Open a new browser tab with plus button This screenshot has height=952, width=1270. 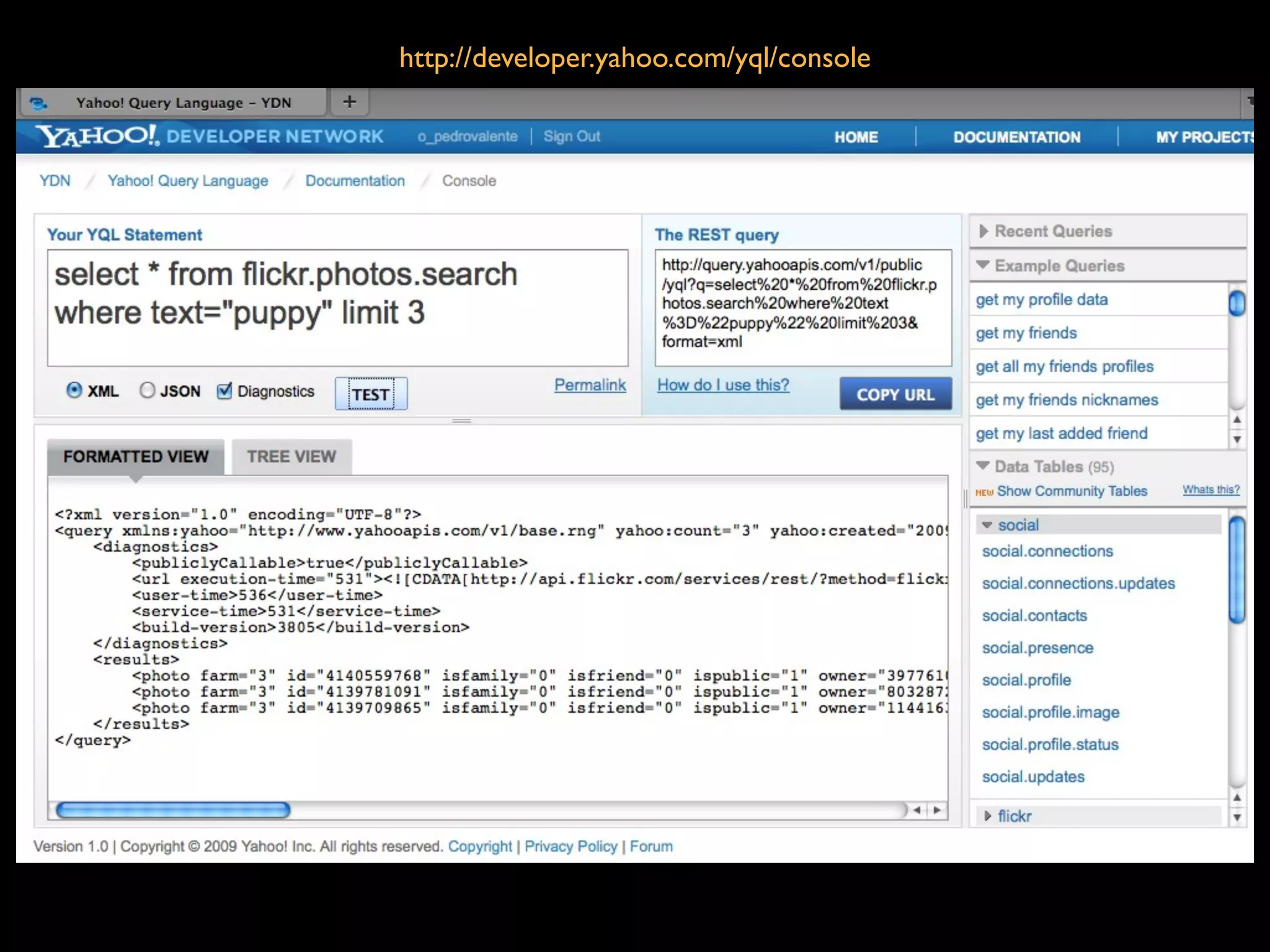pyautogui.click(x=350, y=102)
